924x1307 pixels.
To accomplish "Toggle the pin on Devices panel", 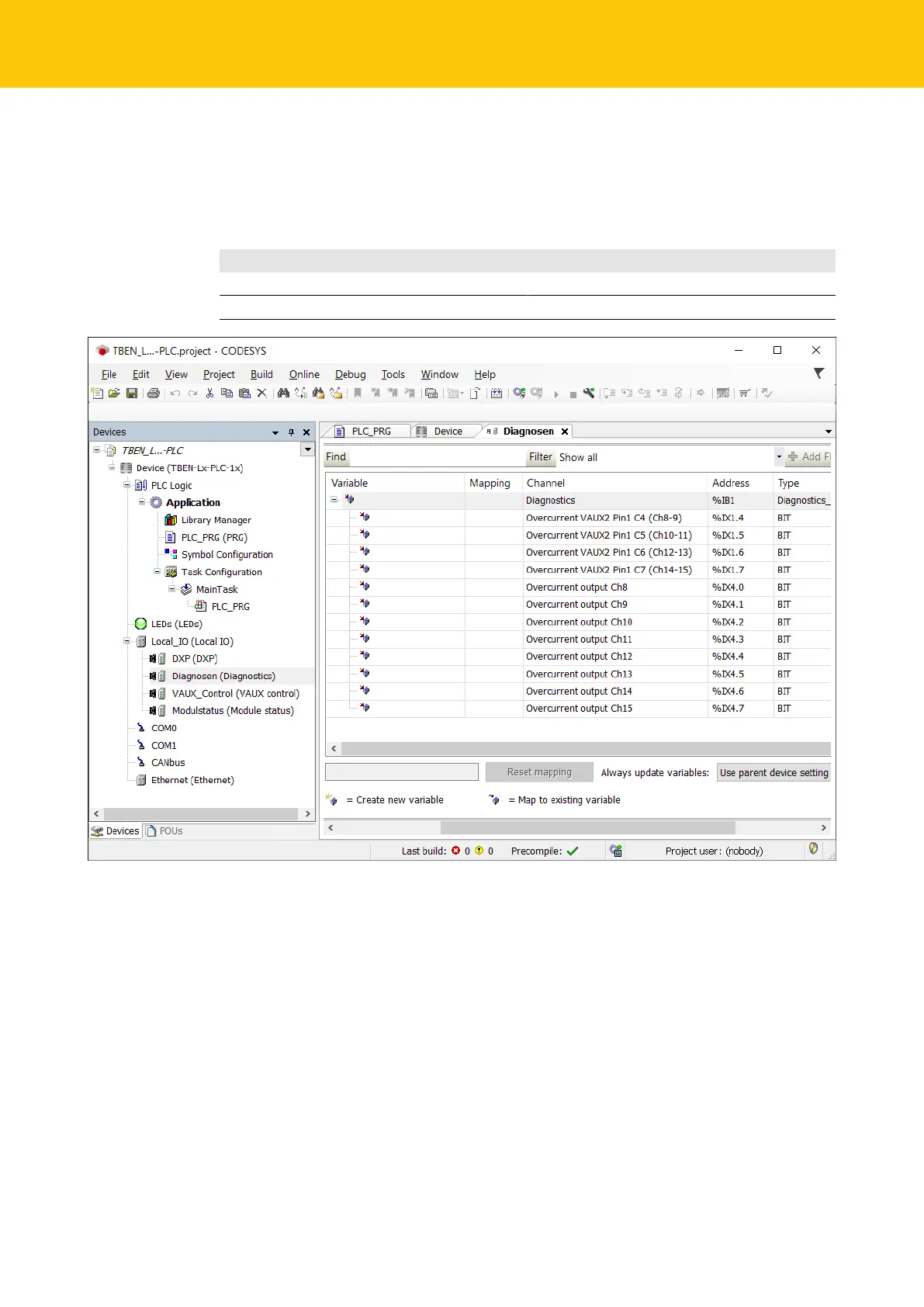I will point(292,432).
